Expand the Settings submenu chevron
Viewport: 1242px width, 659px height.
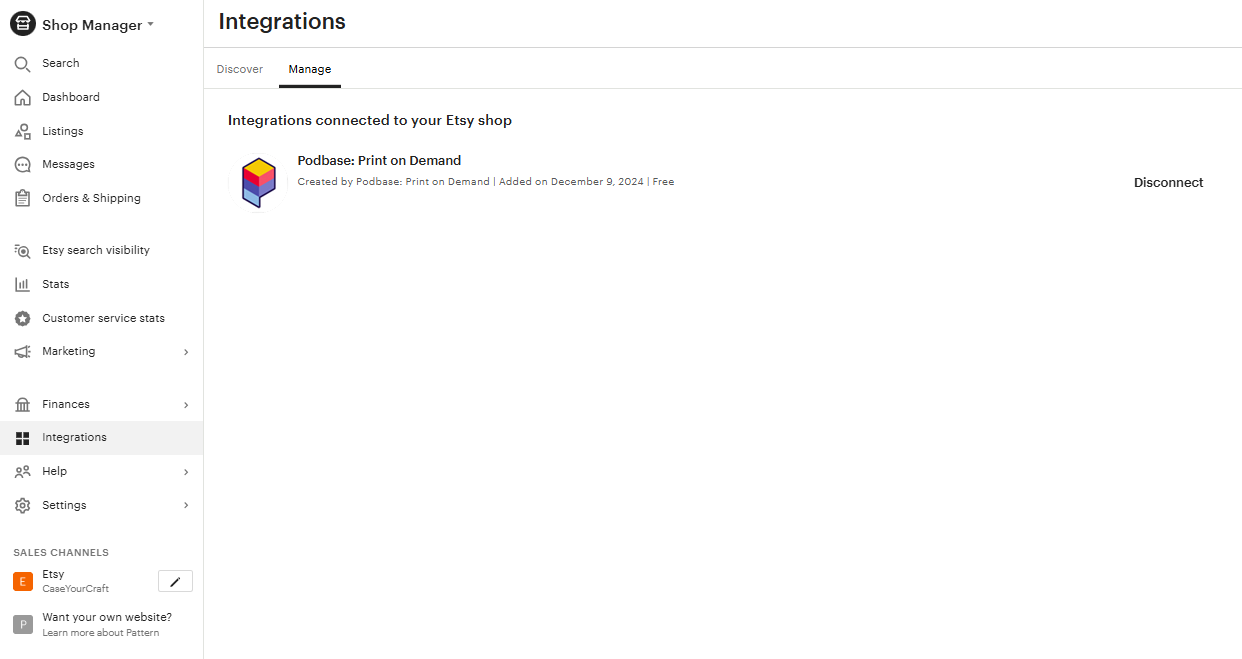[x=186, y=506]
